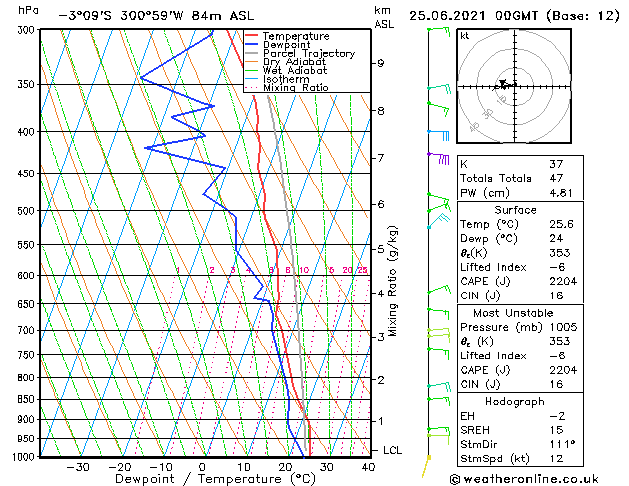Click the 850 hPa pressure axis label
The width and height of the screenshot is (629, 486).
[x=28, y=399]
